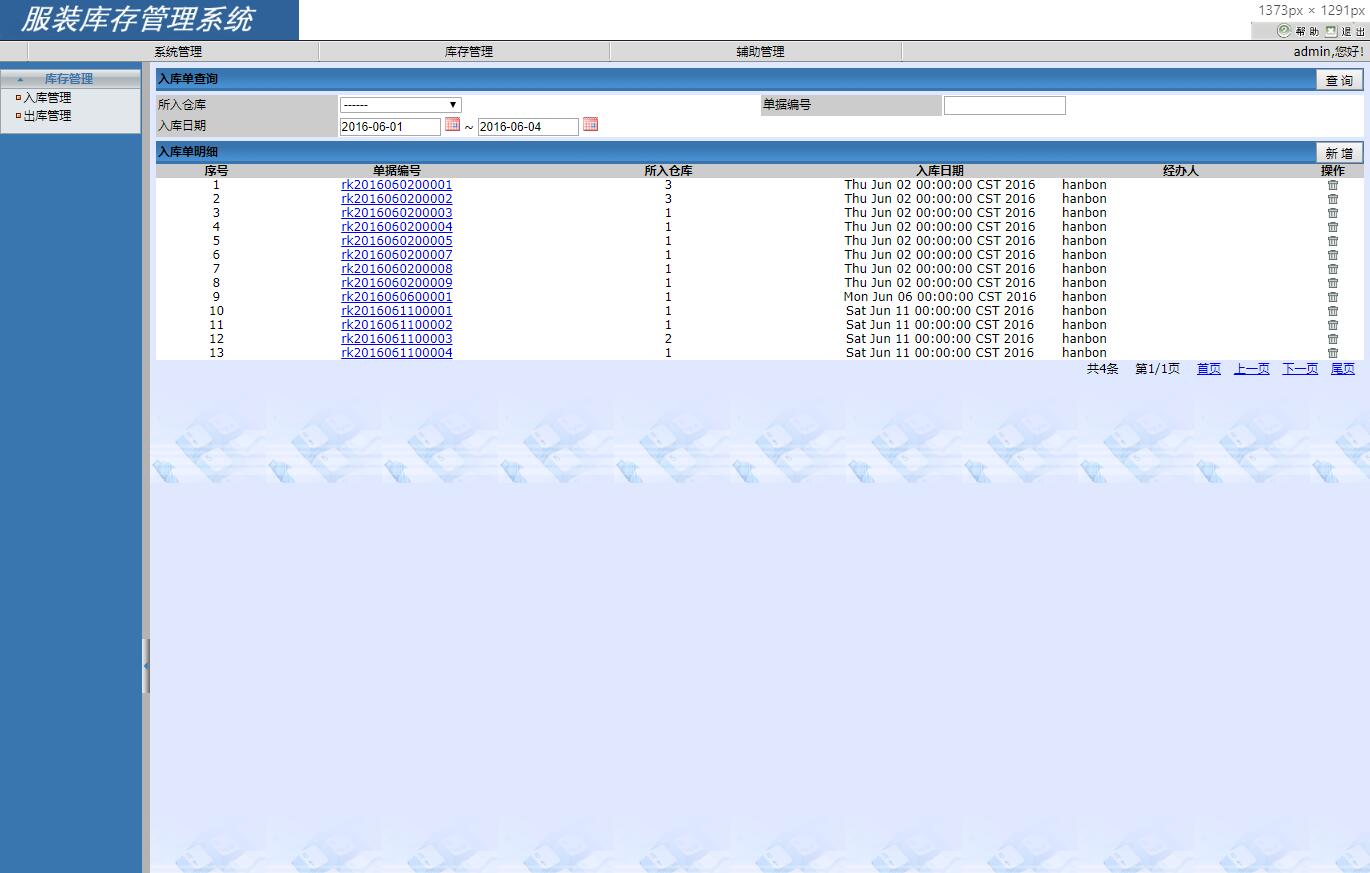Open the end date calendar picker
Screen dimensions: 1370x873
590,125
